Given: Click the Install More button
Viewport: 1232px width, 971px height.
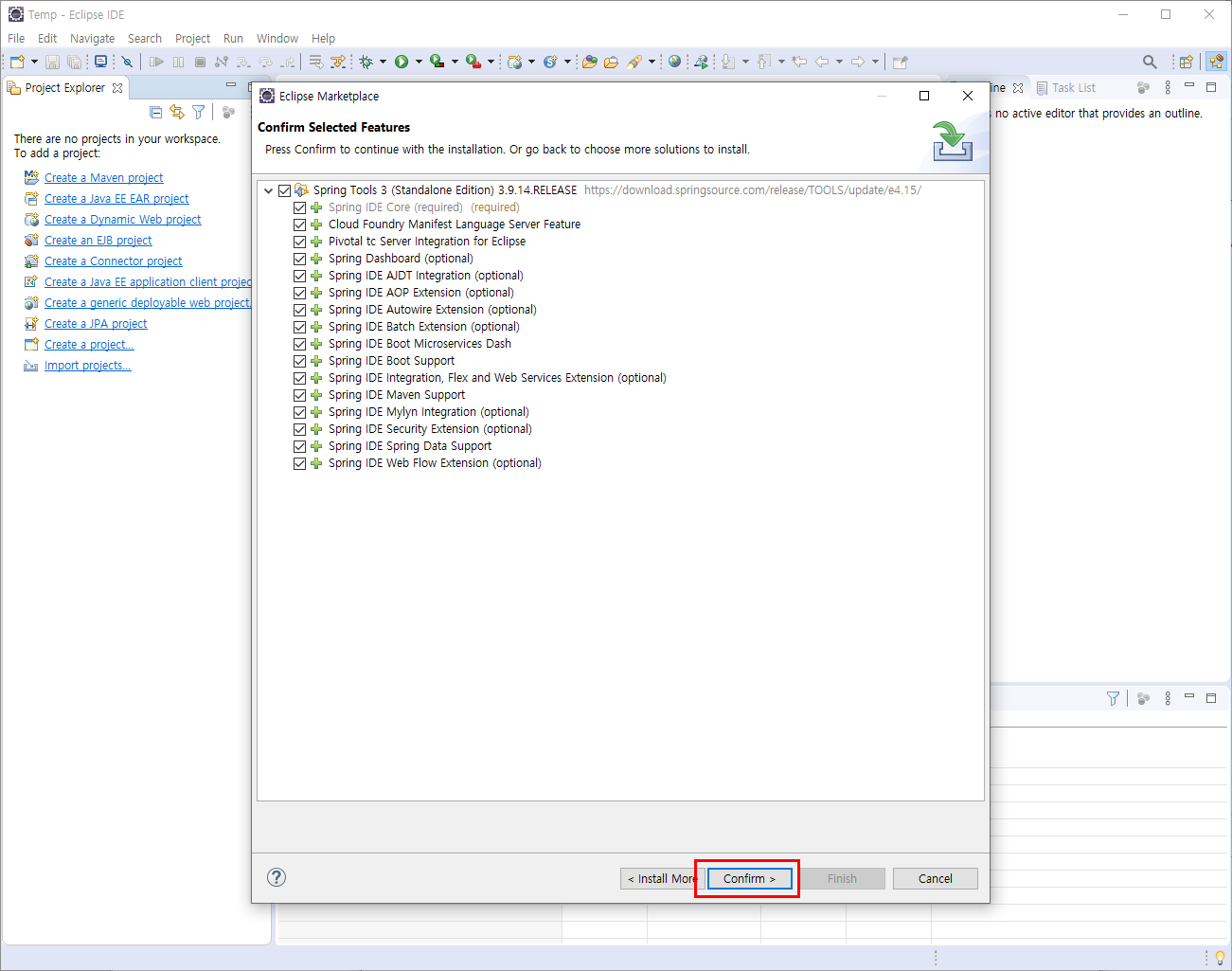Looking at the screenshot, I should [x=661, y=878].
